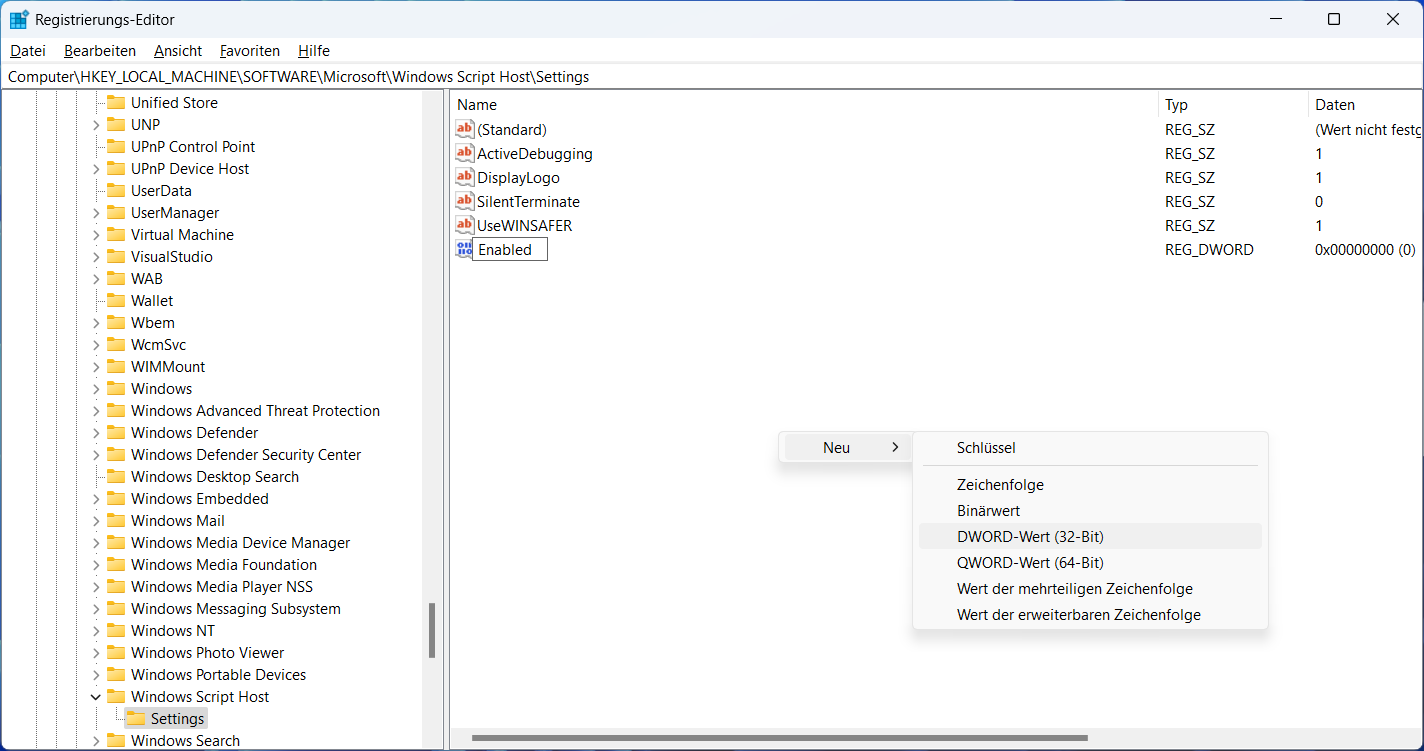1424x751 pixels.
Task: Click the Registry Editor app icon in title bar
Action: pyautogui.click(x=19, y=19)
